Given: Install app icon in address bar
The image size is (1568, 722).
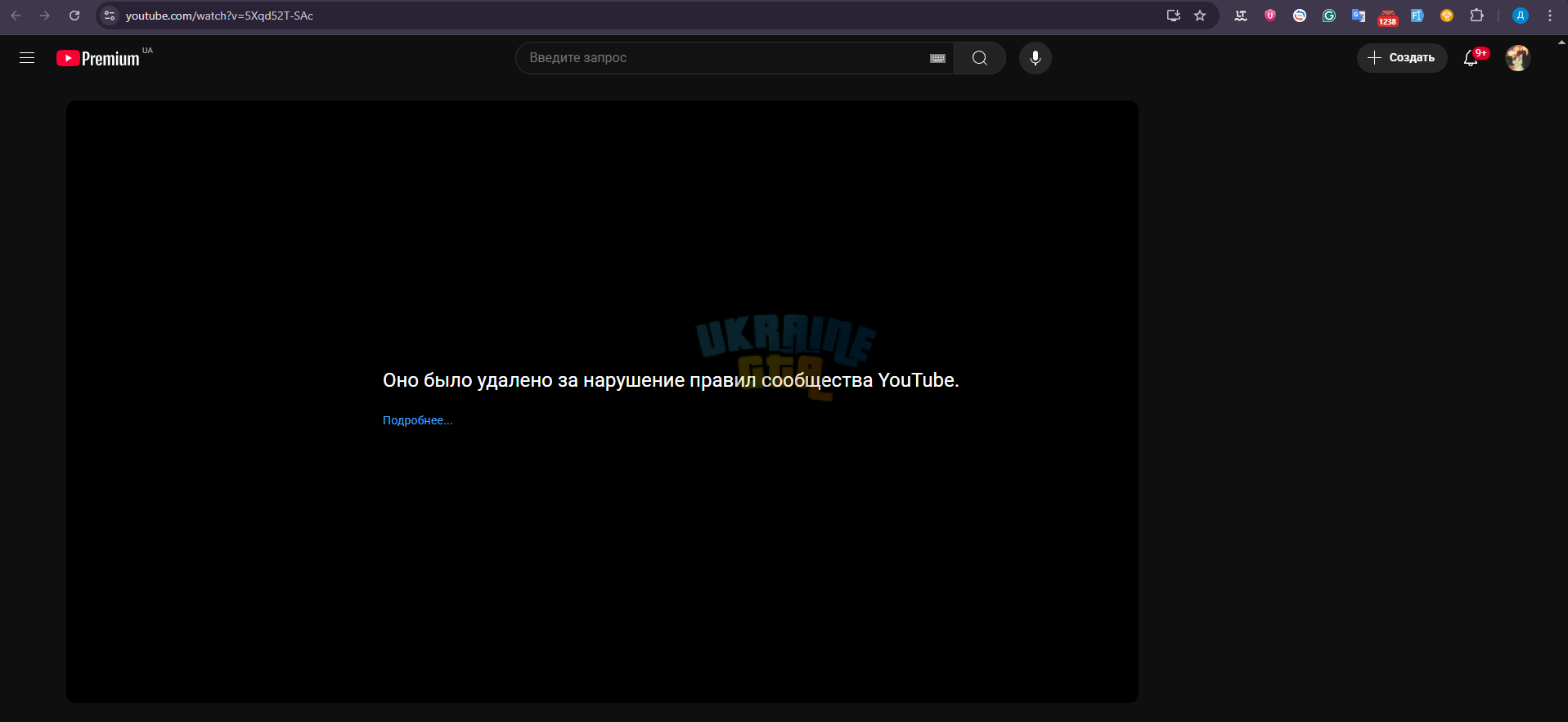Looking at the screenshot, I should [1173, 16].
